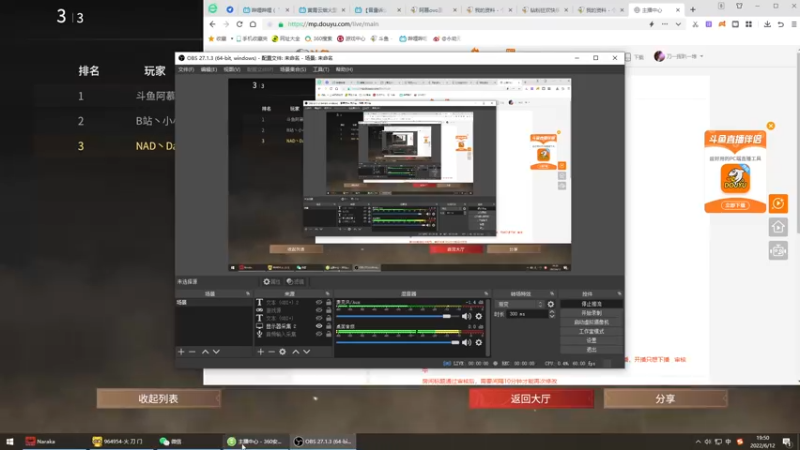This screenshot has width=800, height=450.
Task: Pop out the scenes dock panel
Action: [248, 294]
